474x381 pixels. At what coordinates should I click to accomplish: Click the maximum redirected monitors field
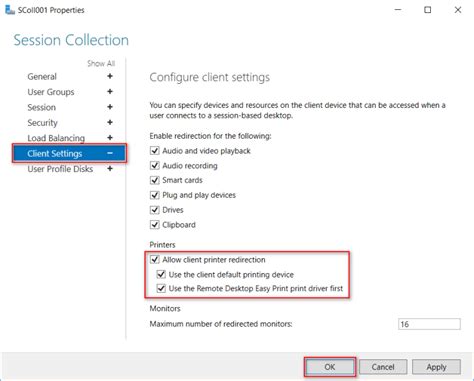[x=429, y=324]
